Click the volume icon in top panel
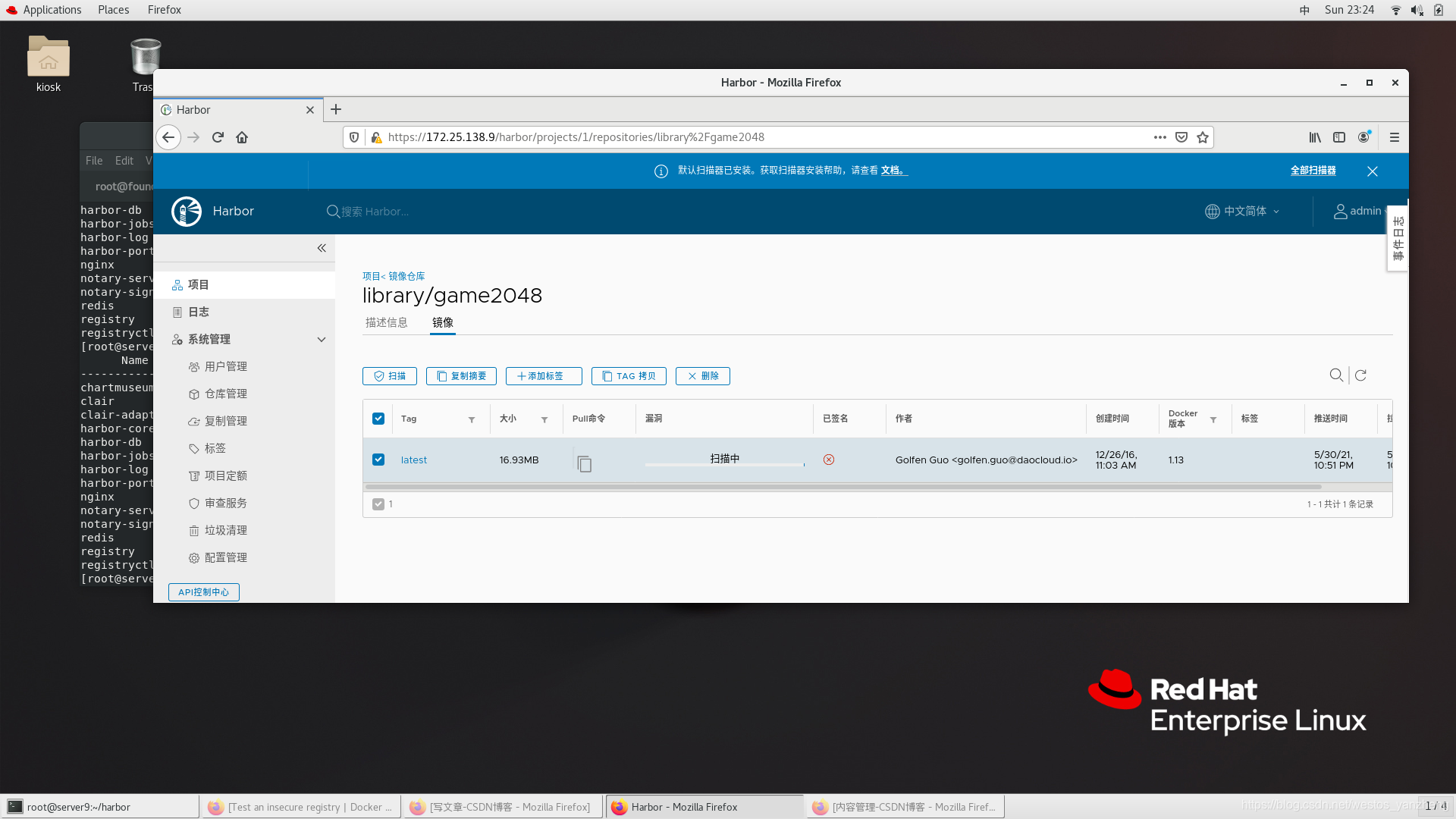 tap(1417, 10)
